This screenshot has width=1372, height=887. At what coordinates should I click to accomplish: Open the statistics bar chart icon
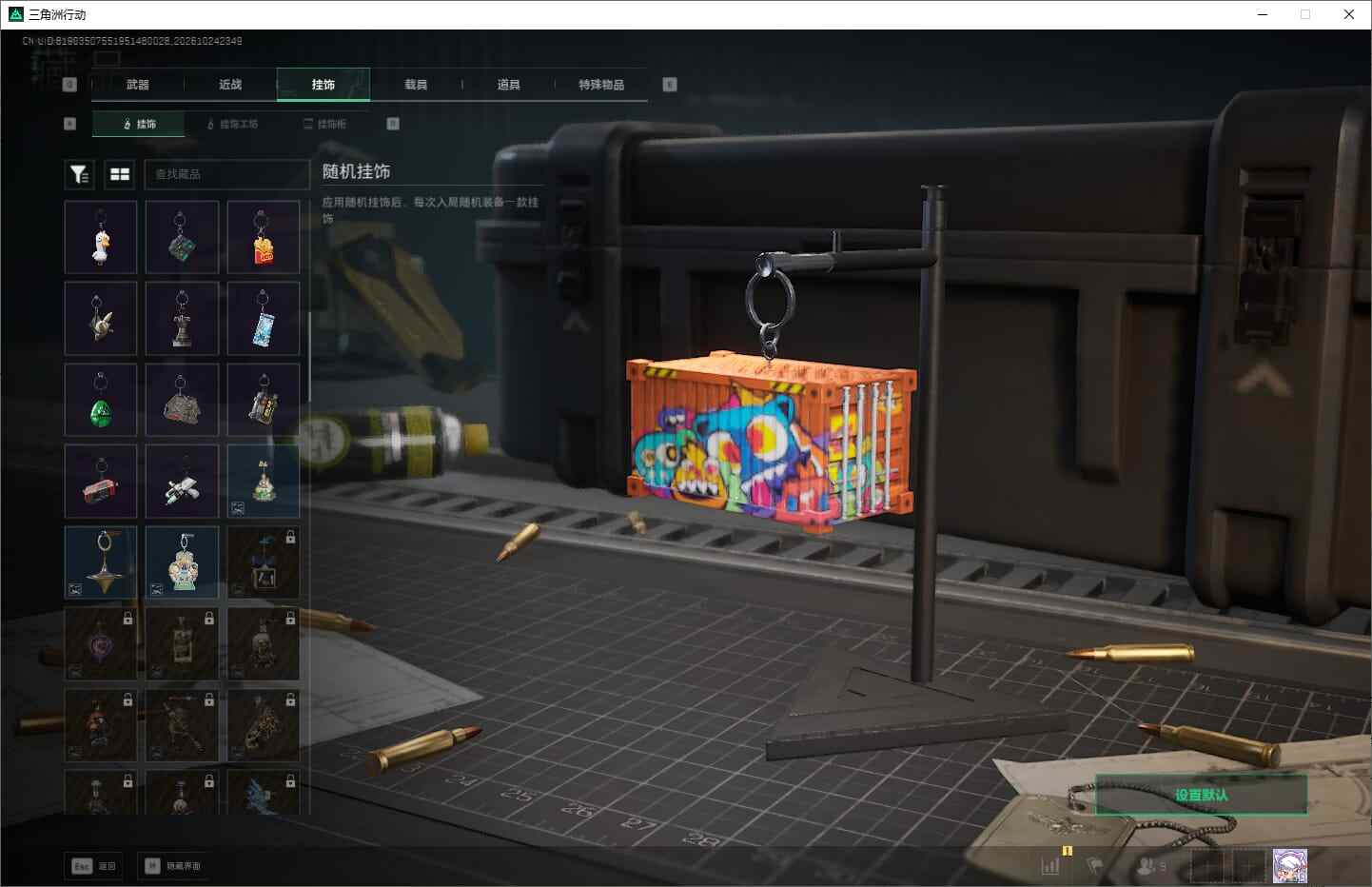[x=1050, y=866]
